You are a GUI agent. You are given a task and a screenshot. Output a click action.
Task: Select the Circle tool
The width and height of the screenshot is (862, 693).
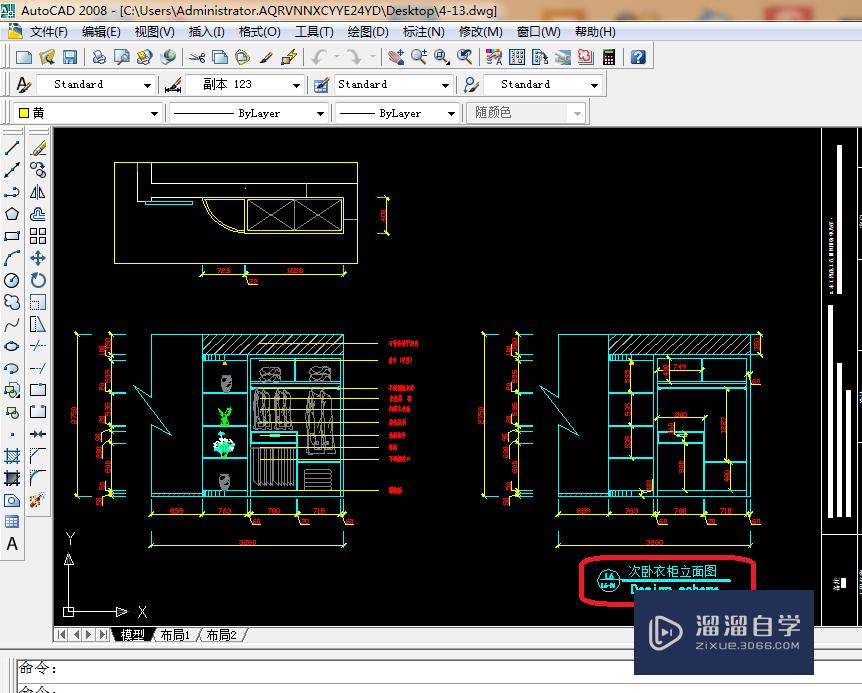click(x=12, y=280)
